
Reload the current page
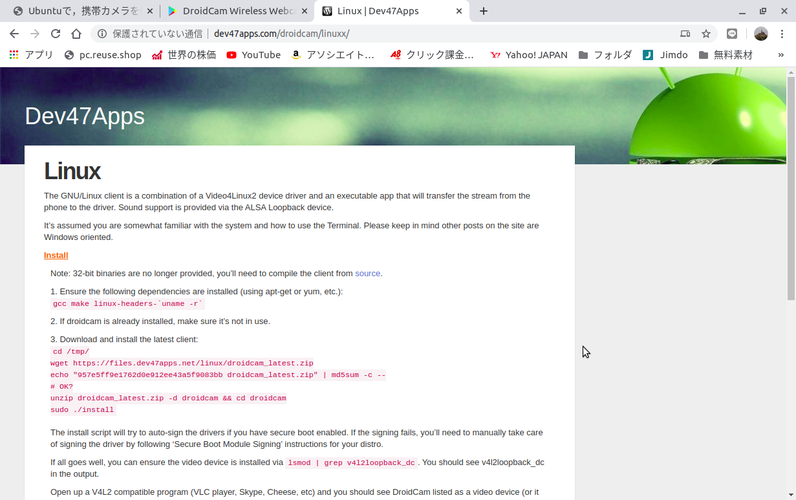(x=55, y=34)
